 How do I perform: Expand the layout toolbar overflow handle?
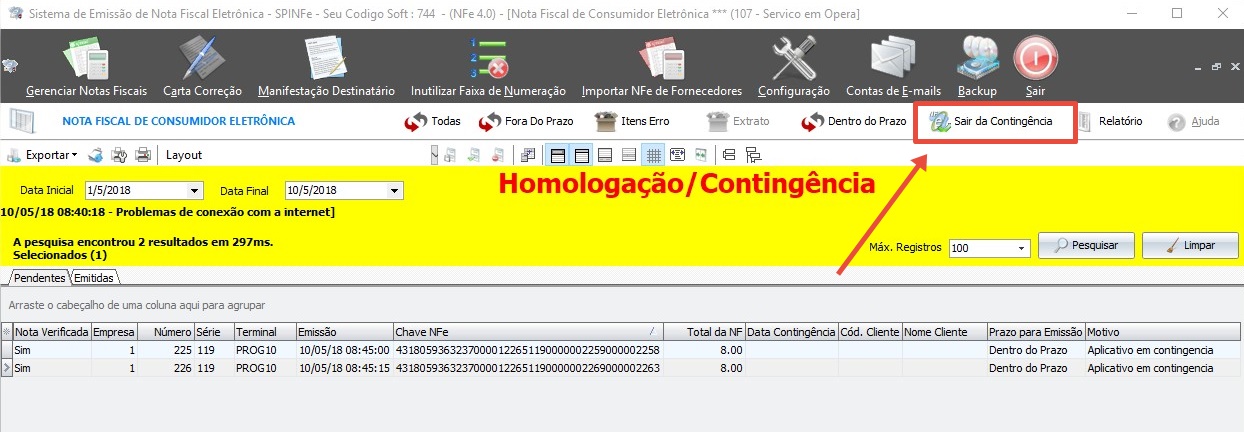[434, 155]
